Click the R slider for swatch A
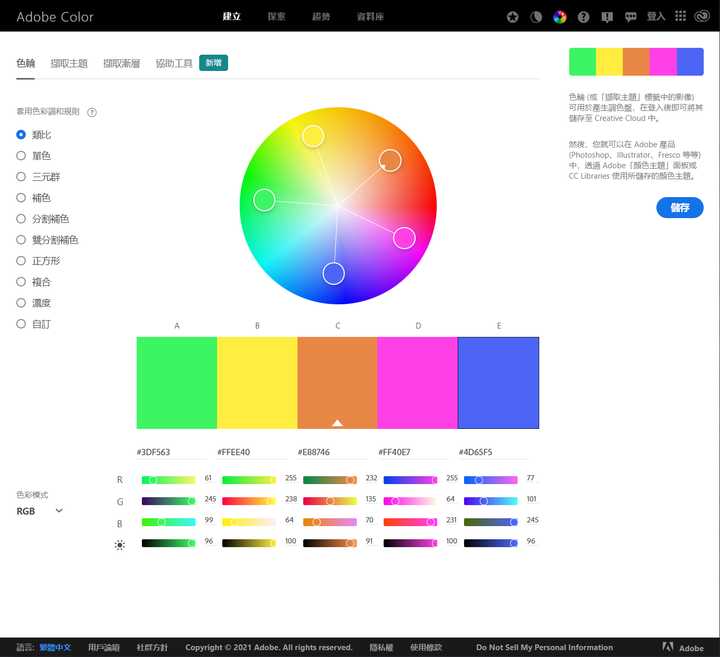720x657 pixels. [x=169, y=480]
